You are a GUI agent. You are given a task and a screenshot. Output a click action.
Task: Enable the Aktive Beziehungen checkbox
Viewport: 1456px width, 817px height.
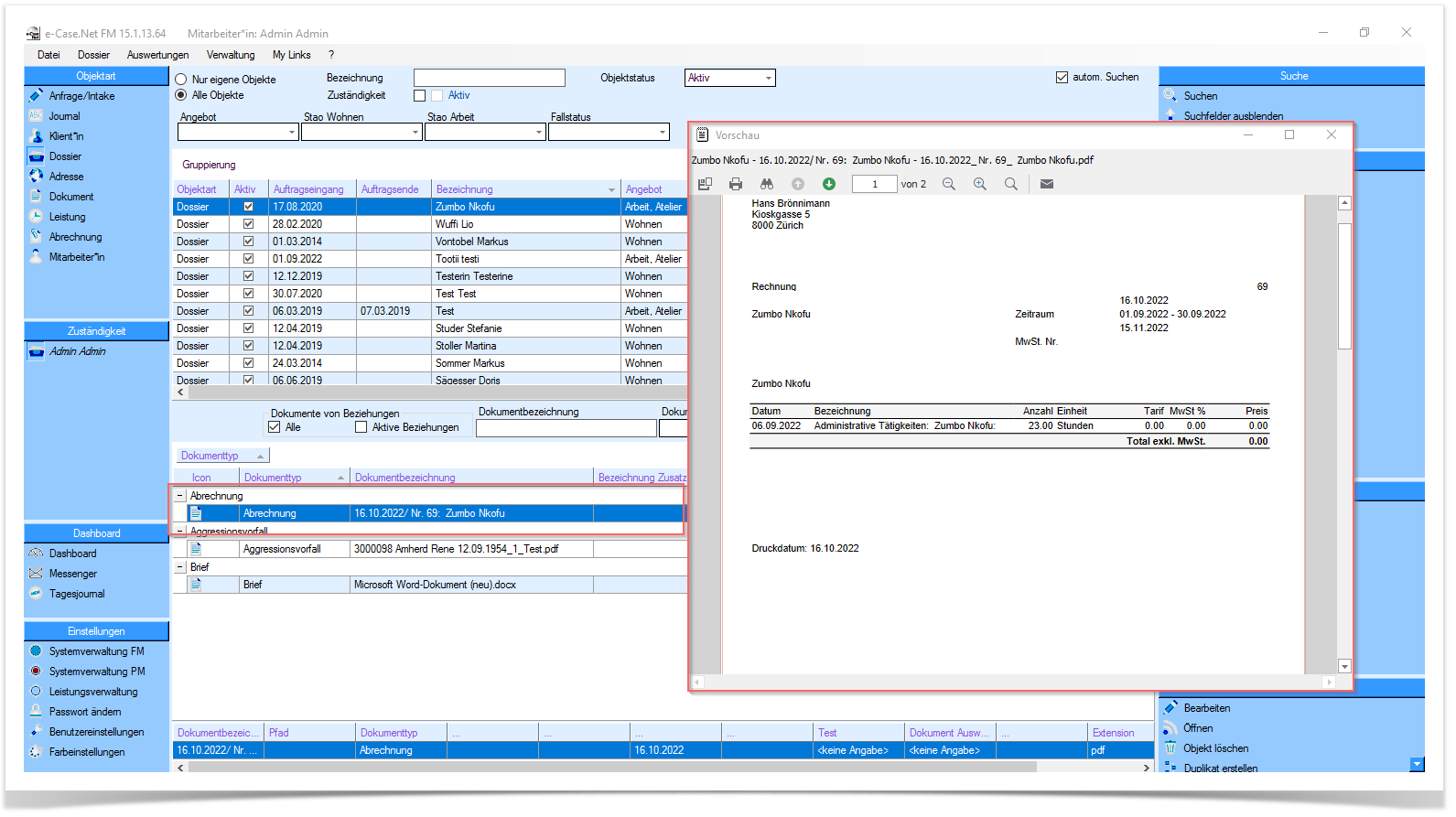361,427
